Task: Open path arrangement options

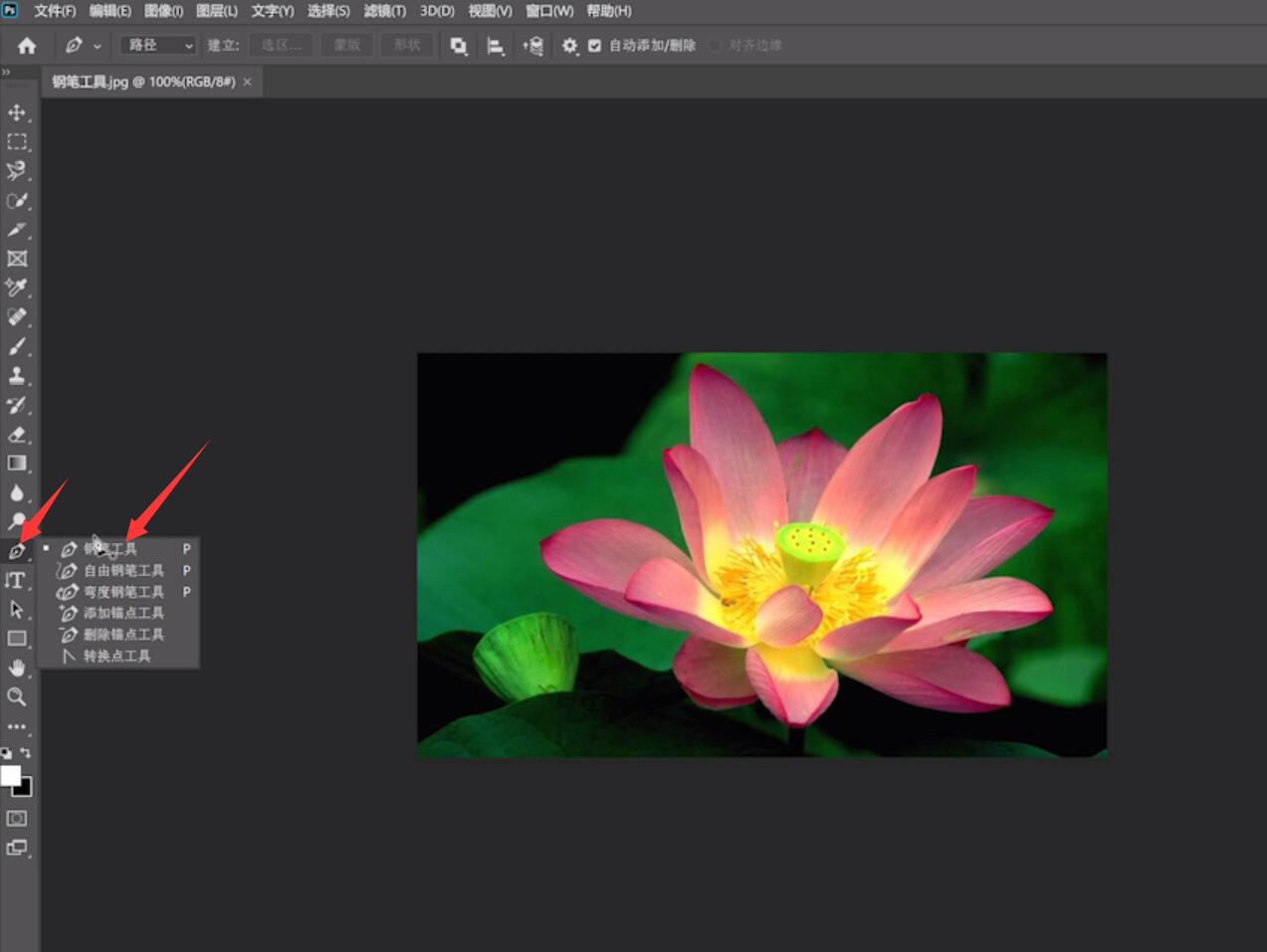Action: (533, 46)
